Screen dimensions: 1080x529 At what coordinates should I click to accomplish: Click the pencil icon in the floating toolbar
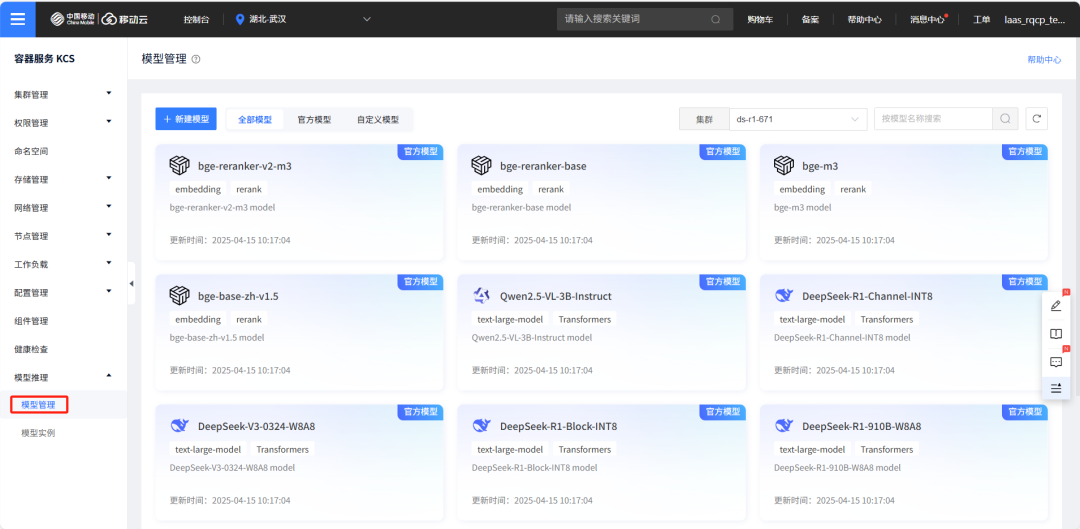[x=1056, y=307]
